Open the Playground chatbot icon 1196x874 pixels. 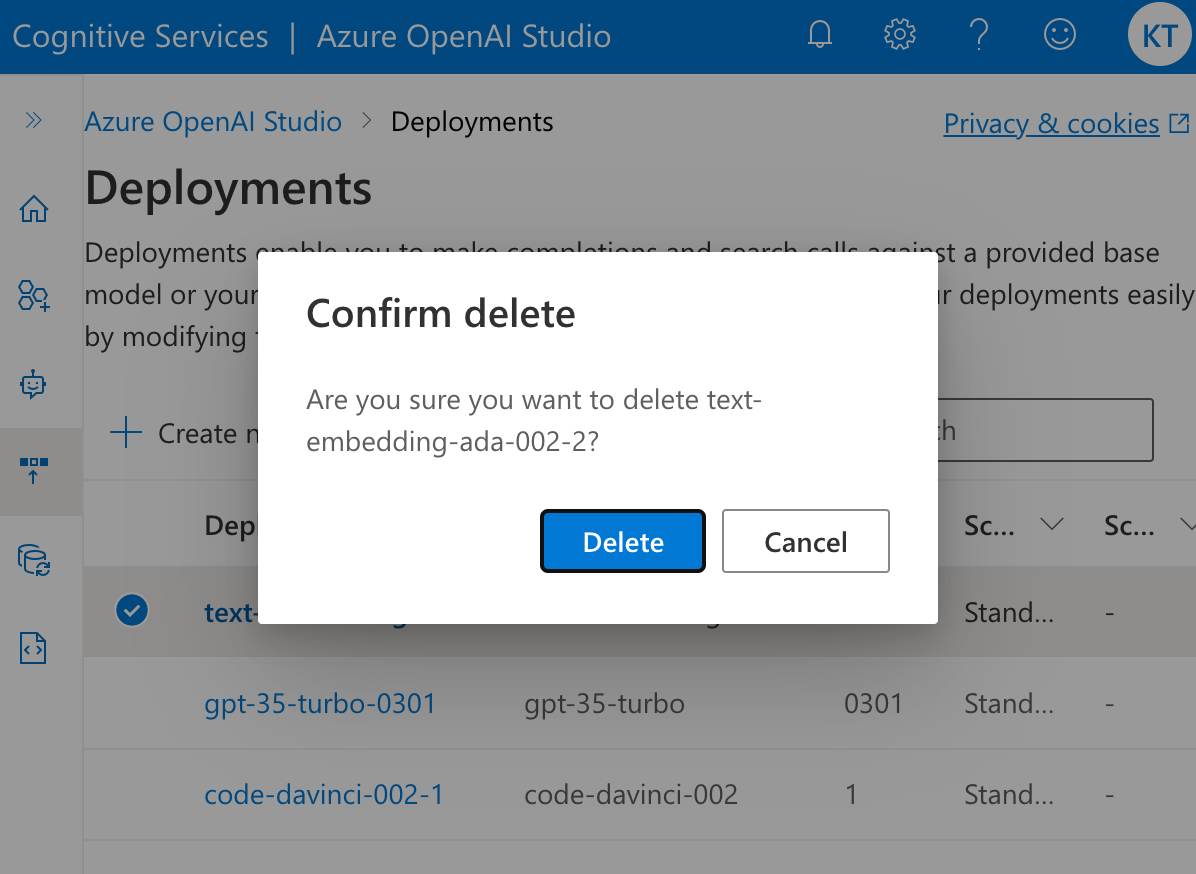pos(33,384)
